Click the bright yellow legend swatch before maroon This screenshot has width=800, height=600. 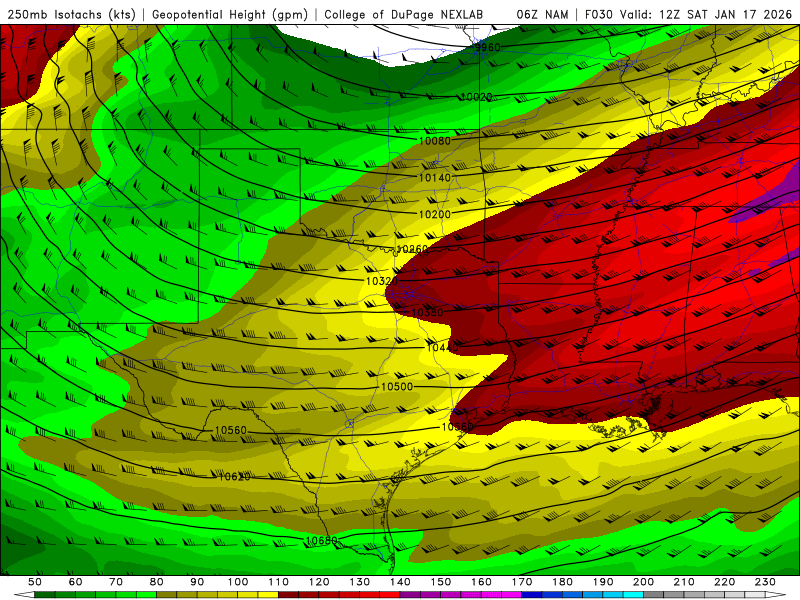[268, 595]
